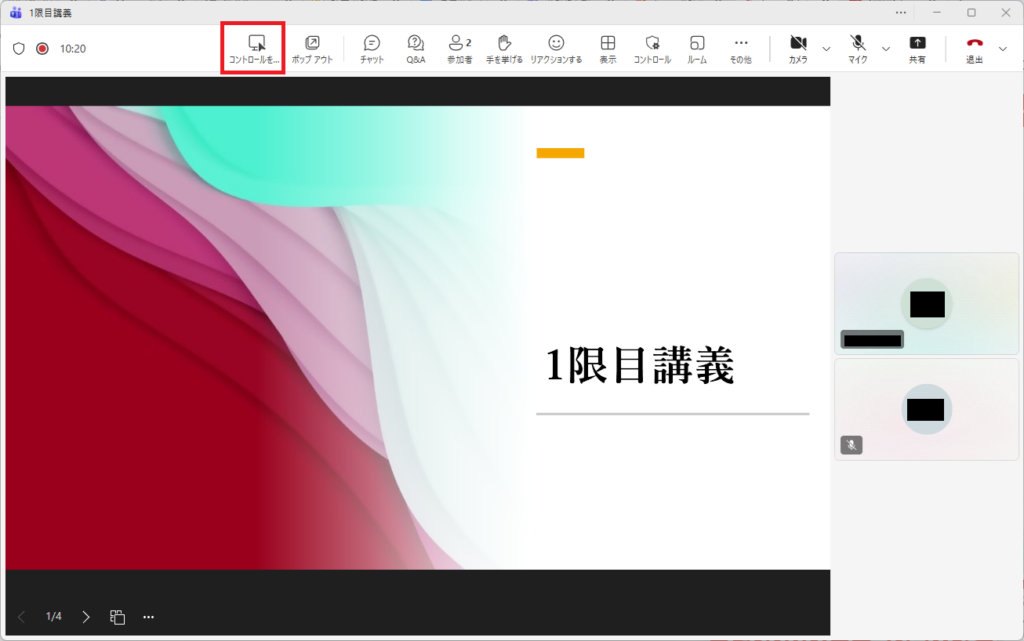This screenshot has height=641, width=1024.
Task: Expand the camera options dropdown arrow
Action: [x=826, y=48]
